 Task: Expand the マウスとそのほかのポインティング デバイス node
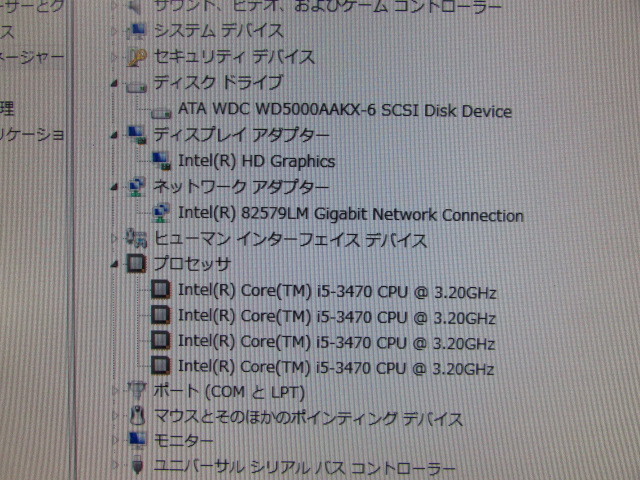[115, 416]
